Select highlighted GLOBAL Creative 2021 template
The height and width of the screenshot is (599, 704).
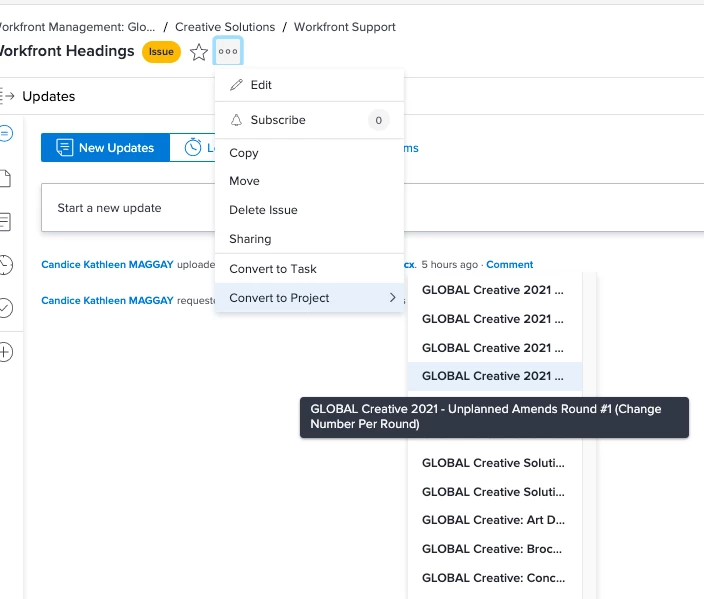pyautogui.click(x=495, y=376)
